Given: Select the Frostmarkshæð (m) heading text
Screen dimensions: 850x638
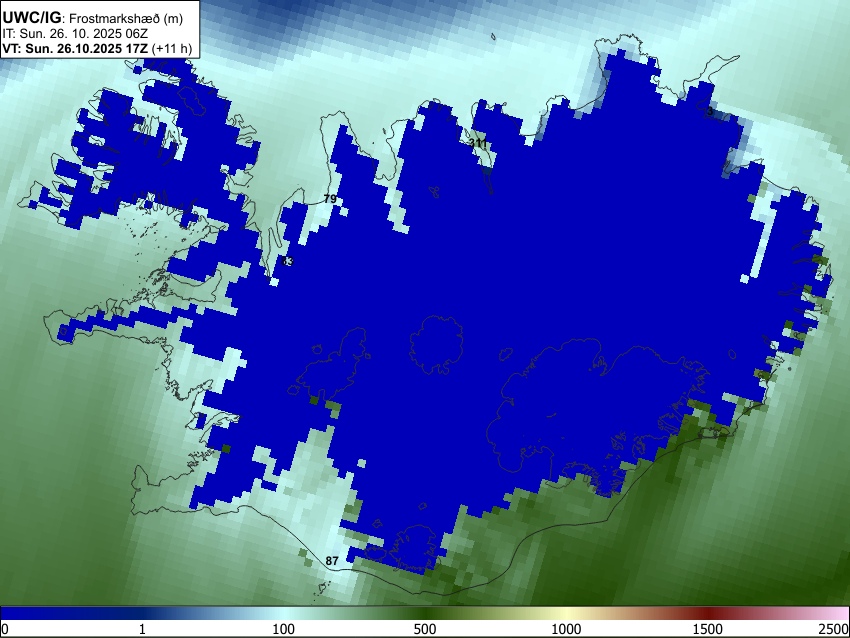Looking at the screenshot, I should (126, 18).
